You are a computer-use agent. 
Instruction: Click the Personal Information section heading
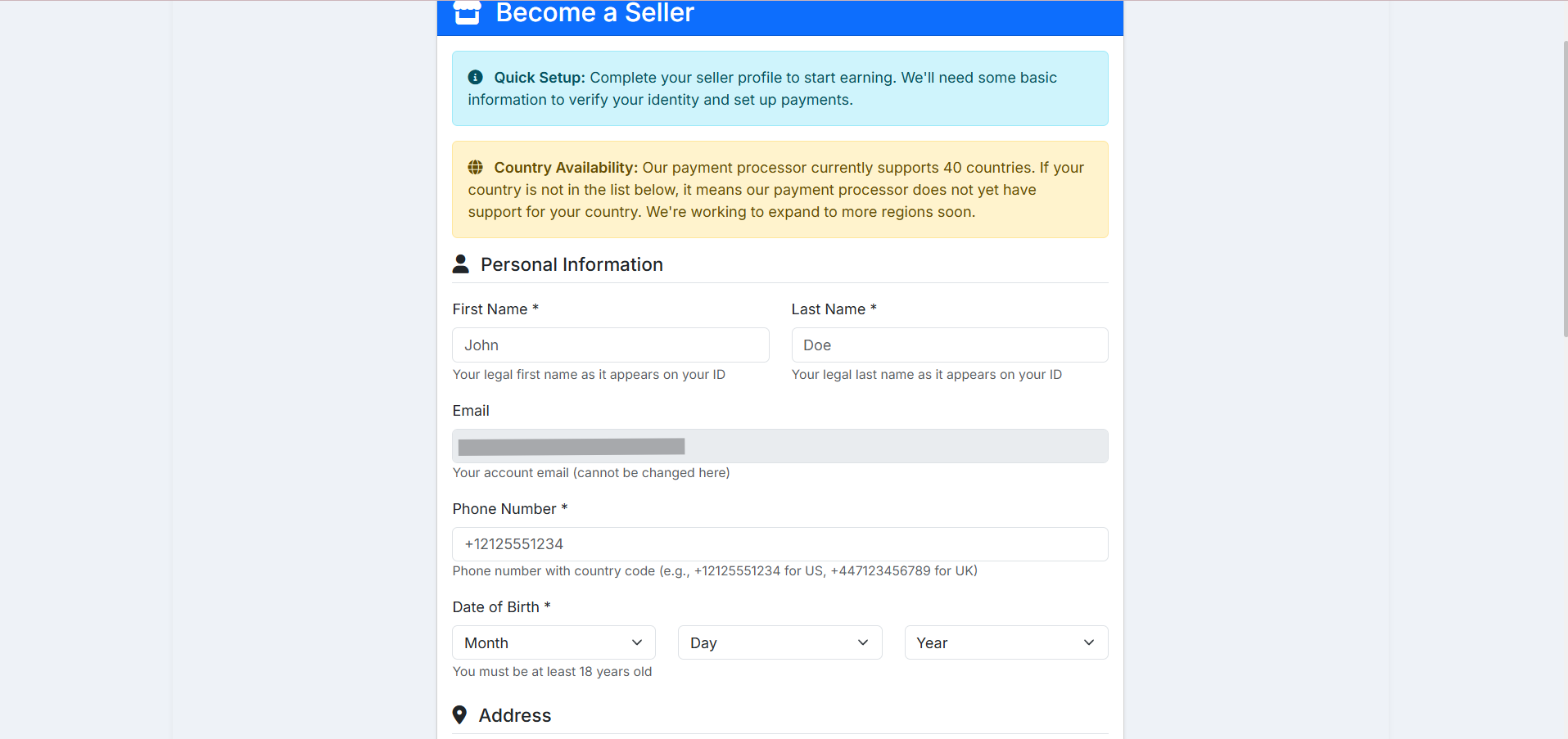click(571, 264)
